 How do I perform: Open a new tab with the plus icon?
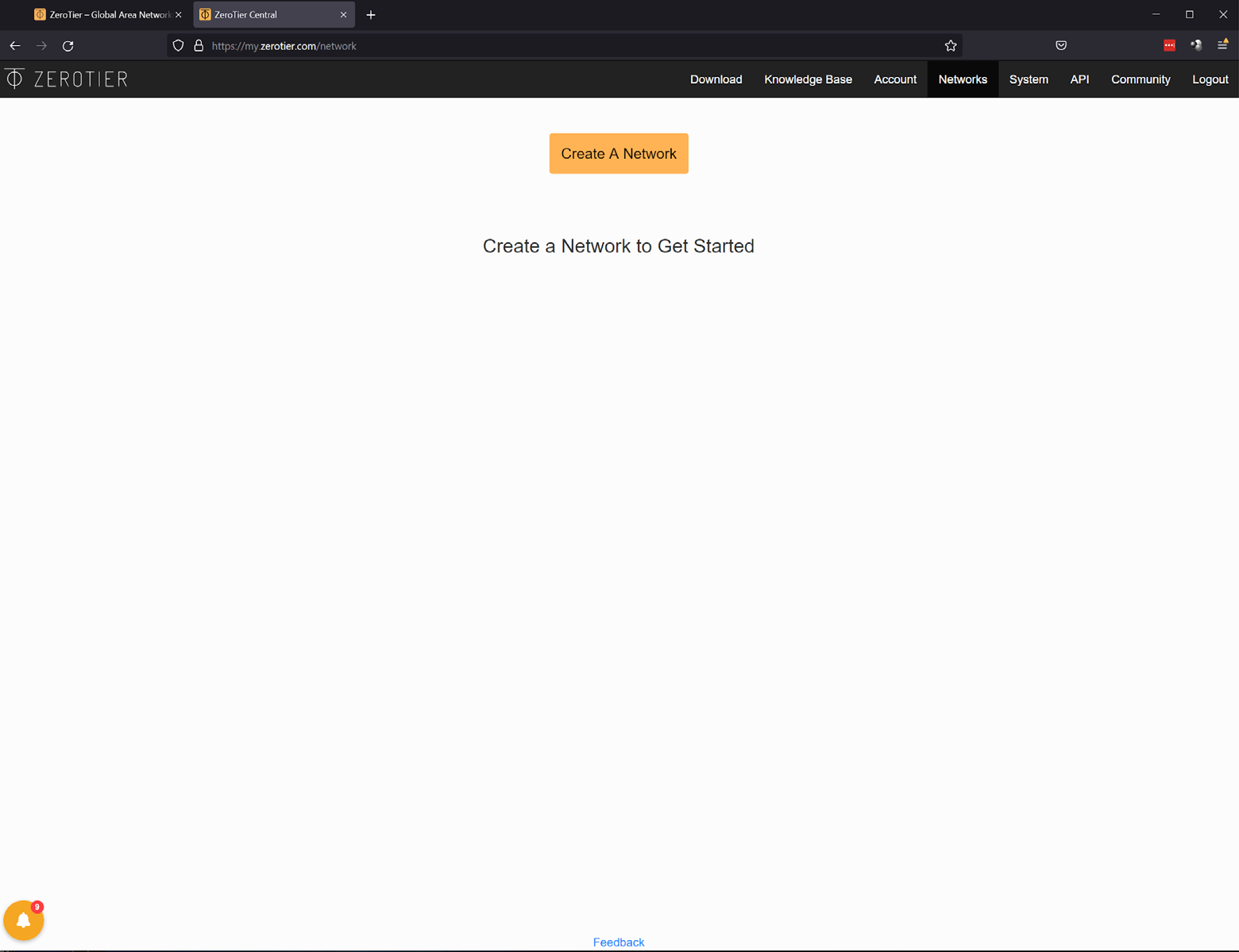point(371,15)
